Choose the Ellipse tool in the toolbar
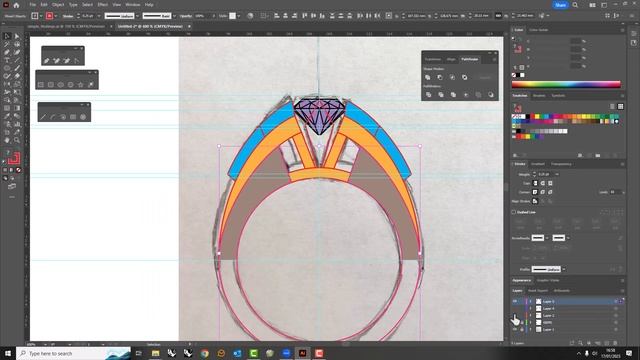This screenshot has height=360, width=640. (7, 68)
